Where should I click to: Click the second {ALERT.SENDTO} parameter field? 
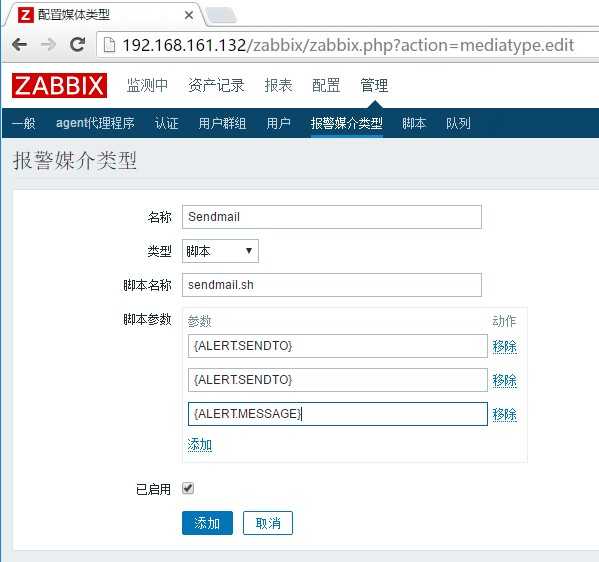point(338,380)
